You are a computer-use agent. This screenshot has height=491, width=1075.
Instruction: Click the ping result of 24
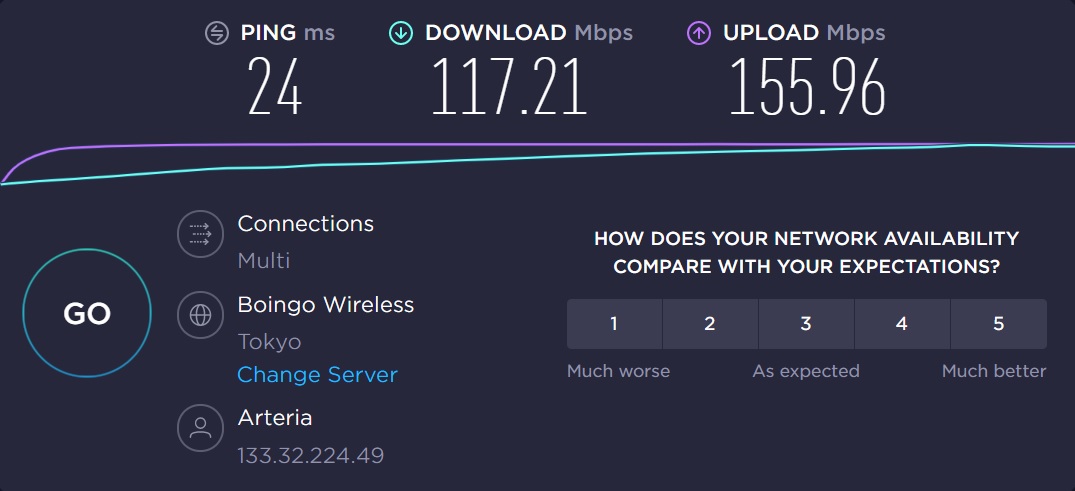tap(275, 86)
